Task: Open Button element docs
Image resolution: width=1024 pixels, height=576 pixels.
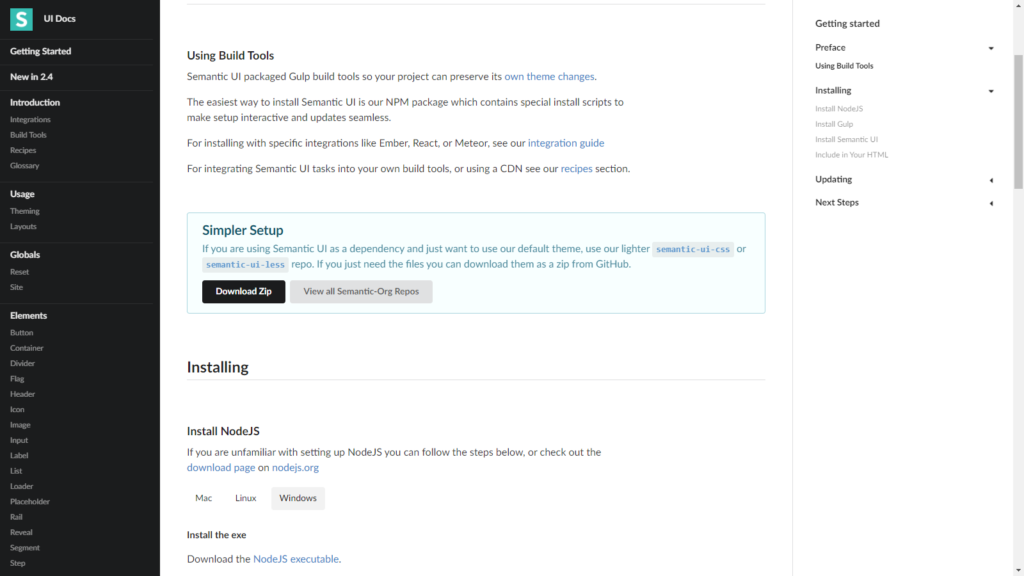Action: point(22,332)
